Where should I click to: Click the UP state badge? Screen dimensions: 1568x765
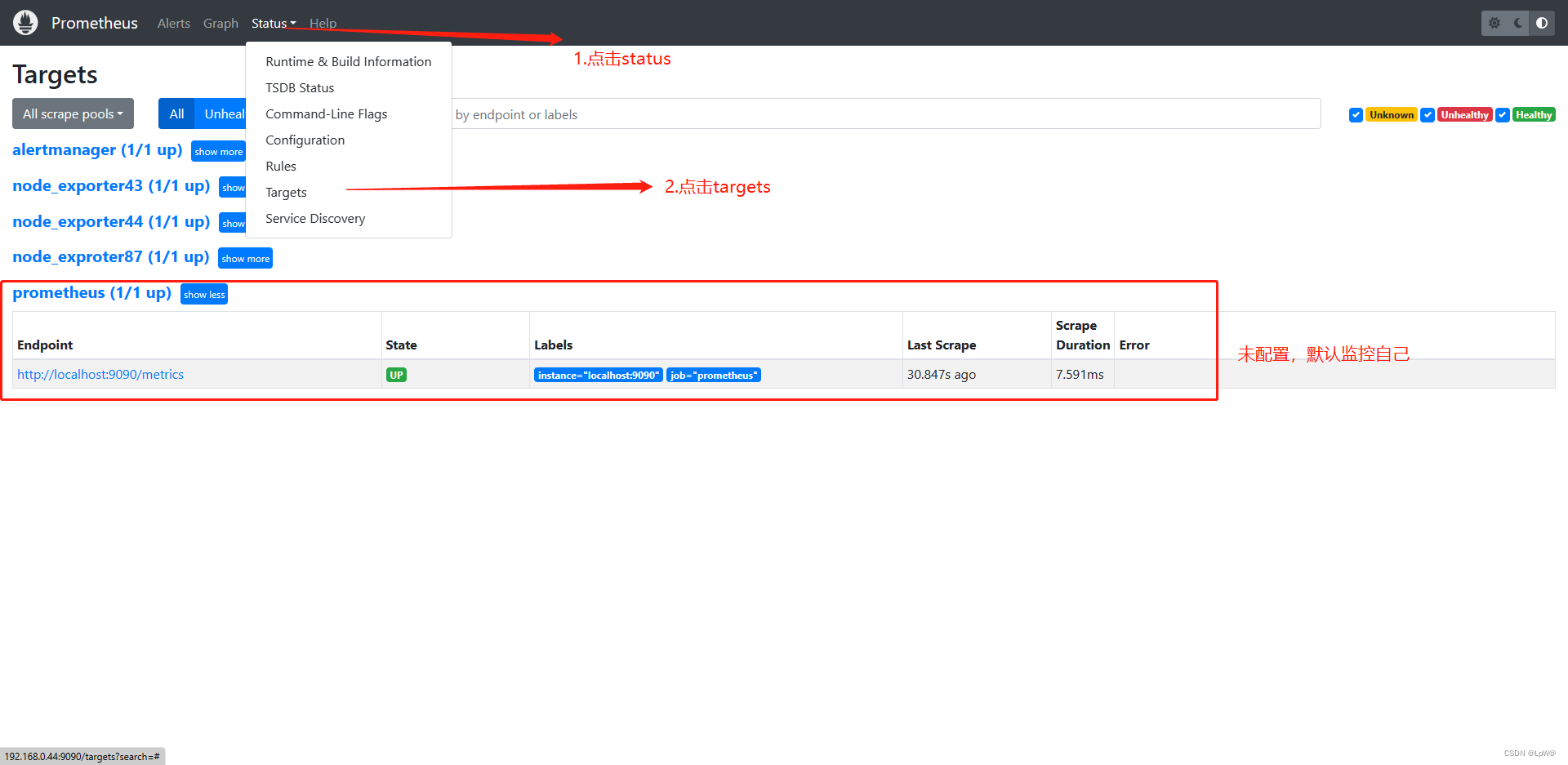pyautogui.click(x=396, y=374)
